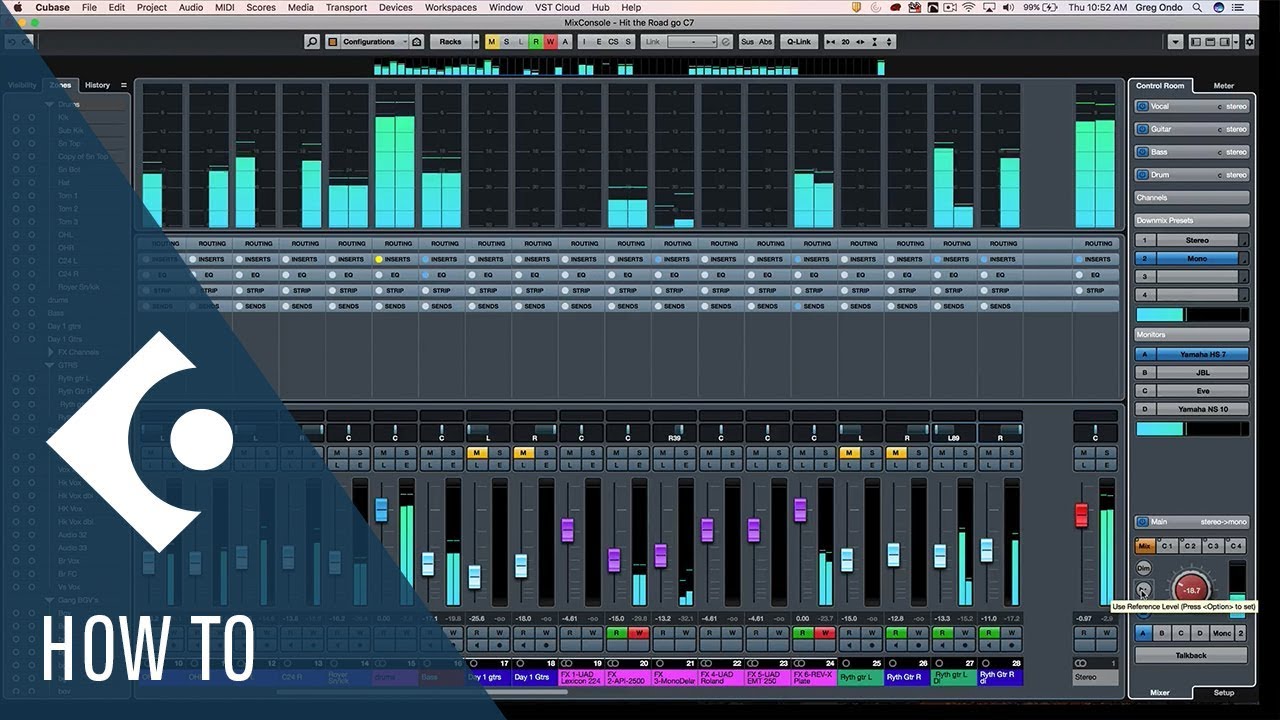The height and width of the screenshot is (720, 1280).
Task: Select monitor B in lower selector row
Action: 1161,633
